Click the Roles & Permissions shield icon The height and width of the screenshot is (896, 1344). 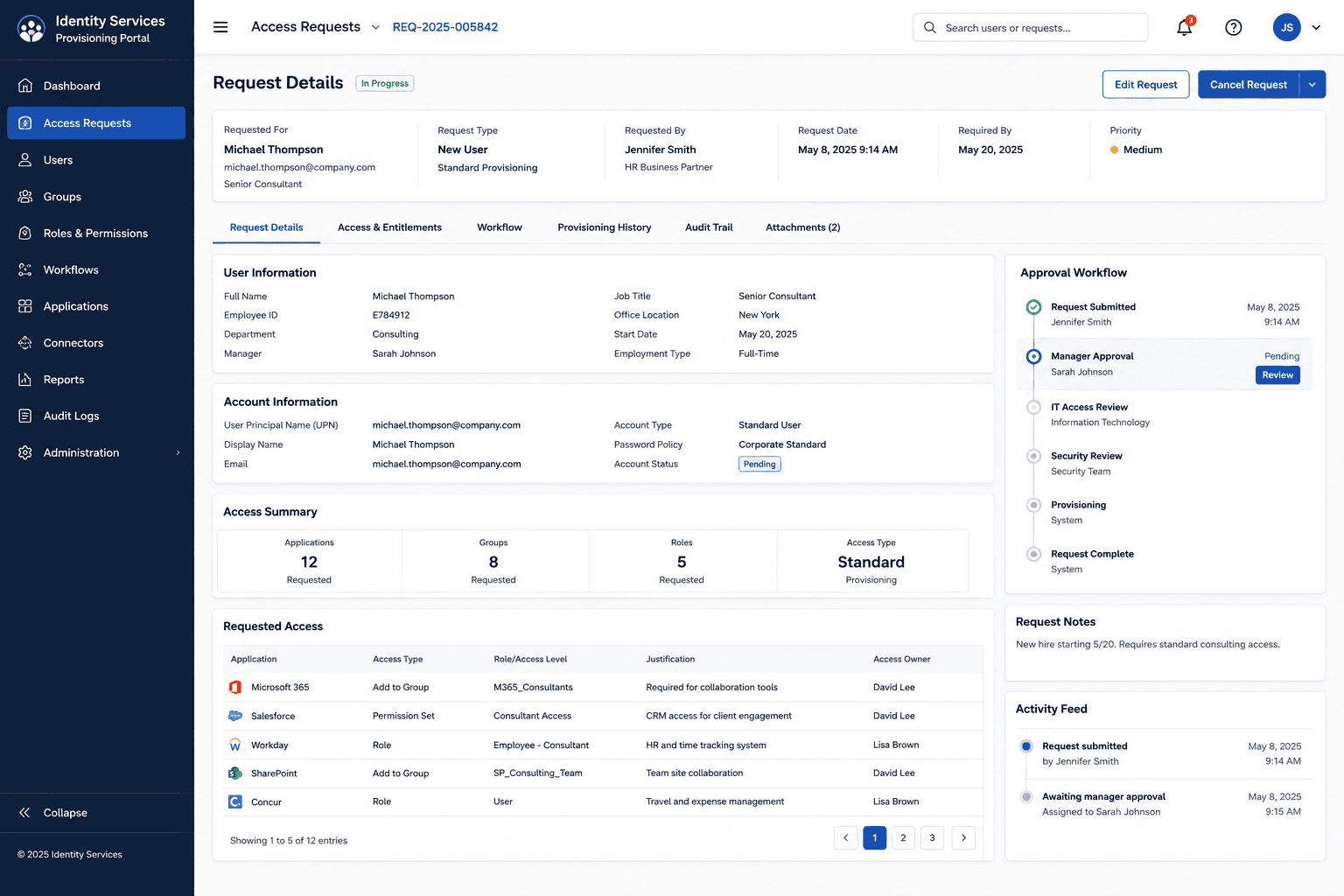point(25,234)
